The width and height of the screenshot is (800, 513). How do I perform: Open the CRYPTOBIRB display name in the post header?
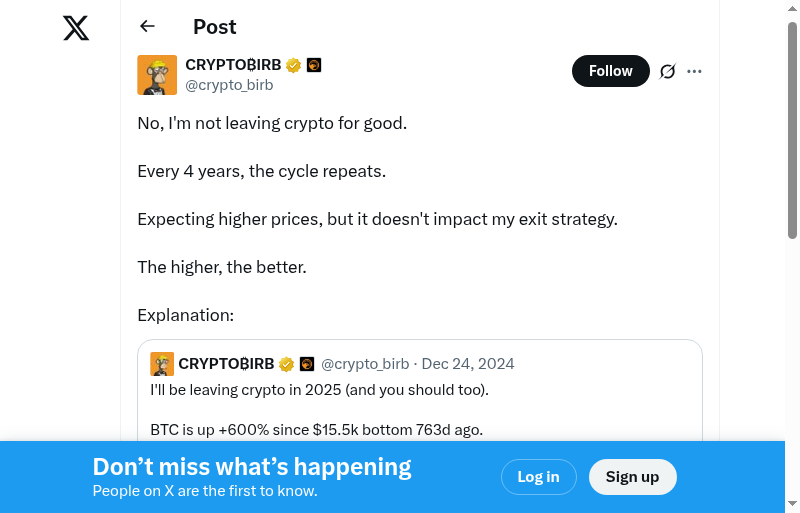click(233, 65)
